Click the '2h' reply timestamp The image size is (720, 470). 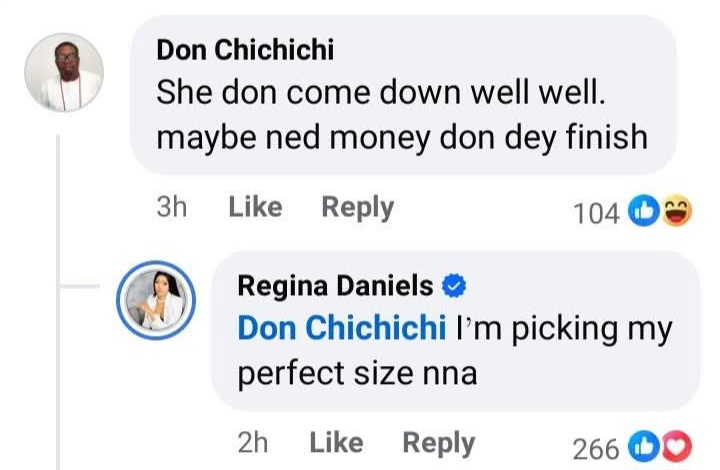252,442
